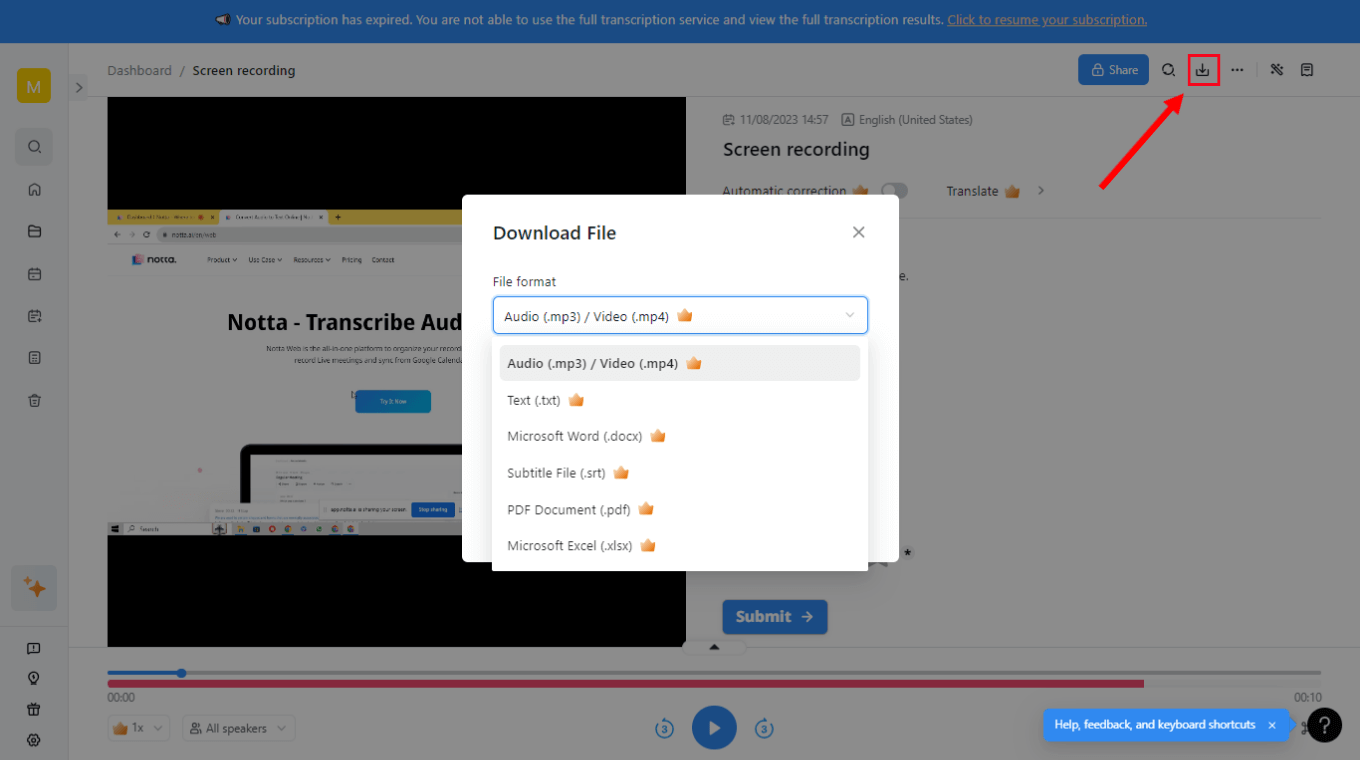Open the folders icon in sidebar

(x=34, y=231)
